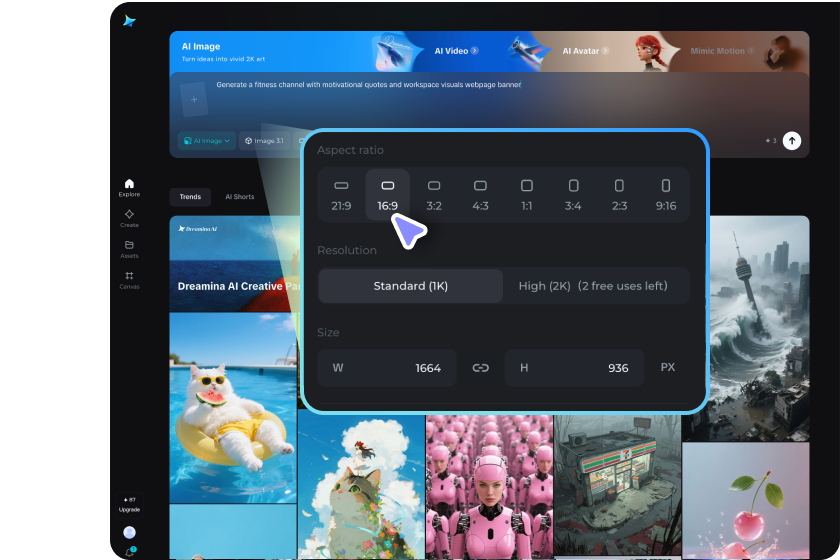The image size is (840, 560).
Task: Switch to the AI Video tab
Action: pos(456,51)
